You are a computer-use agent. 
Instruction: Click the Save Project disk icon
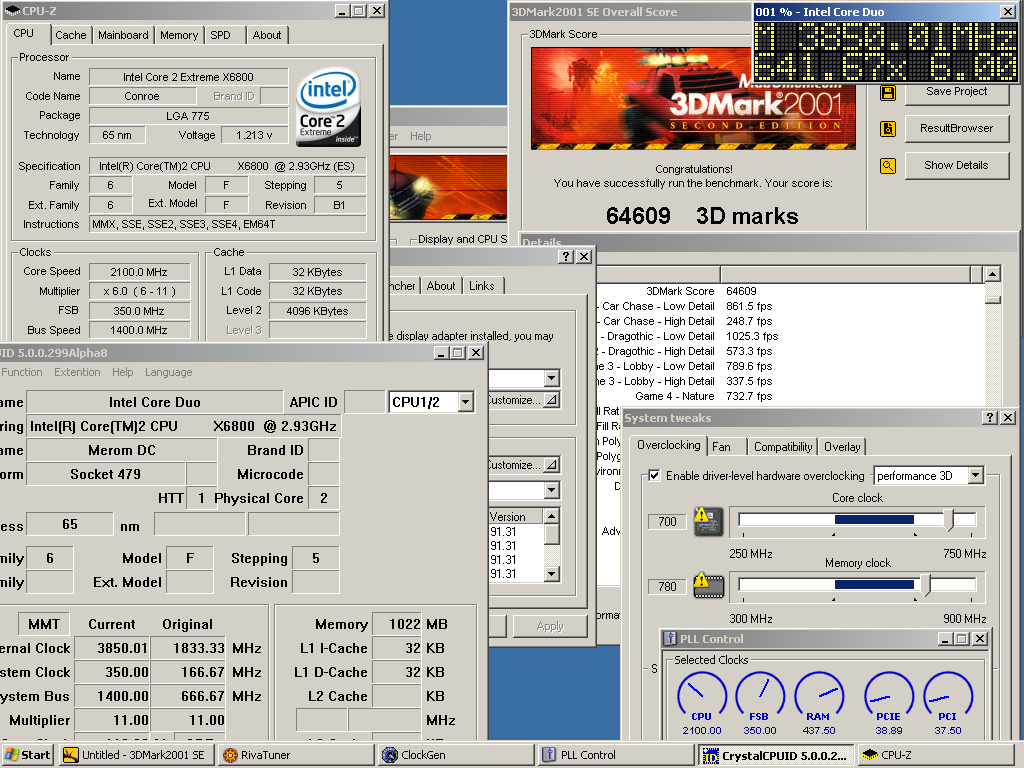click(x=888, y=92)
